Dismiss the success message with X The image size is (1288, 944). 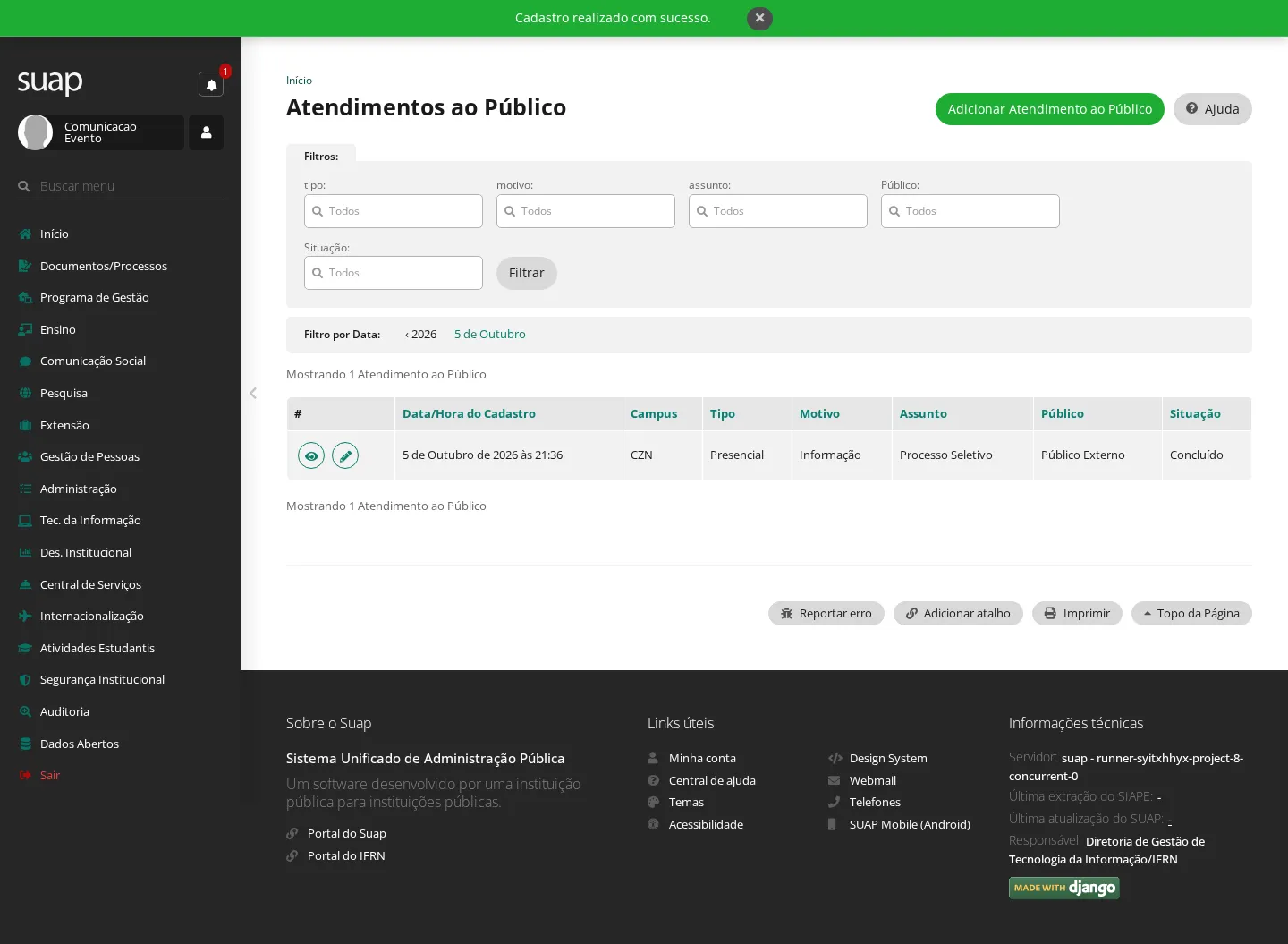[759, 18]
